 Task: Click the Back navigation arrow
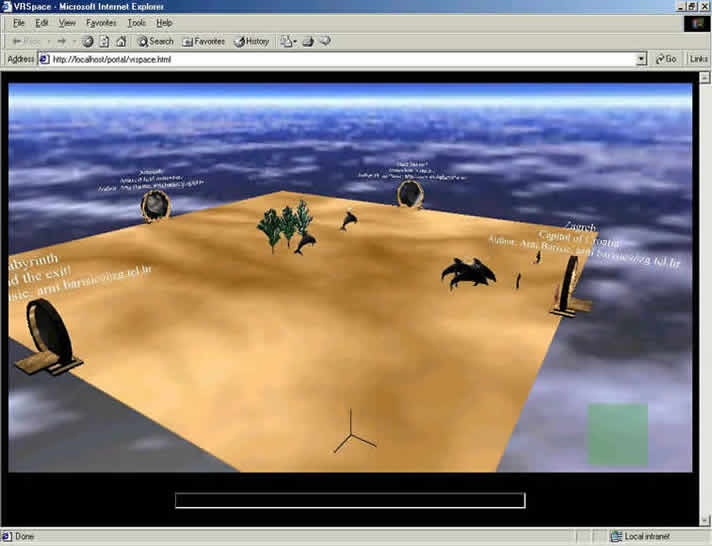pos(24,41)
